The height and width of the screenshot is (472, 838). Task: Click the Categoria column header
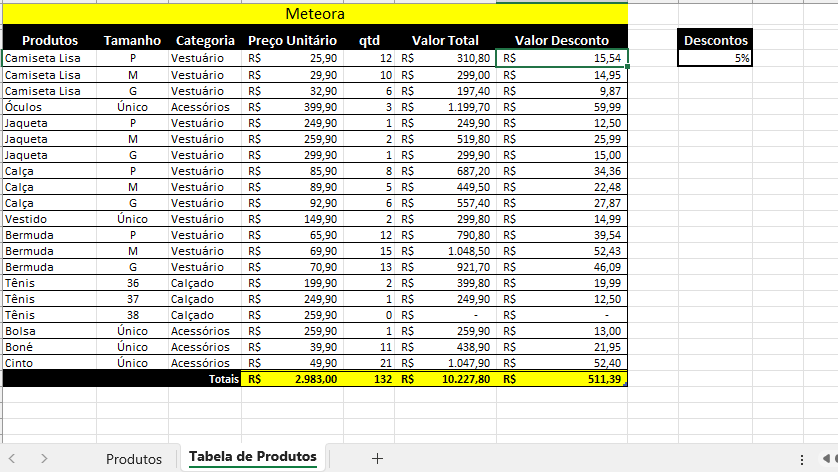(205, 41)
